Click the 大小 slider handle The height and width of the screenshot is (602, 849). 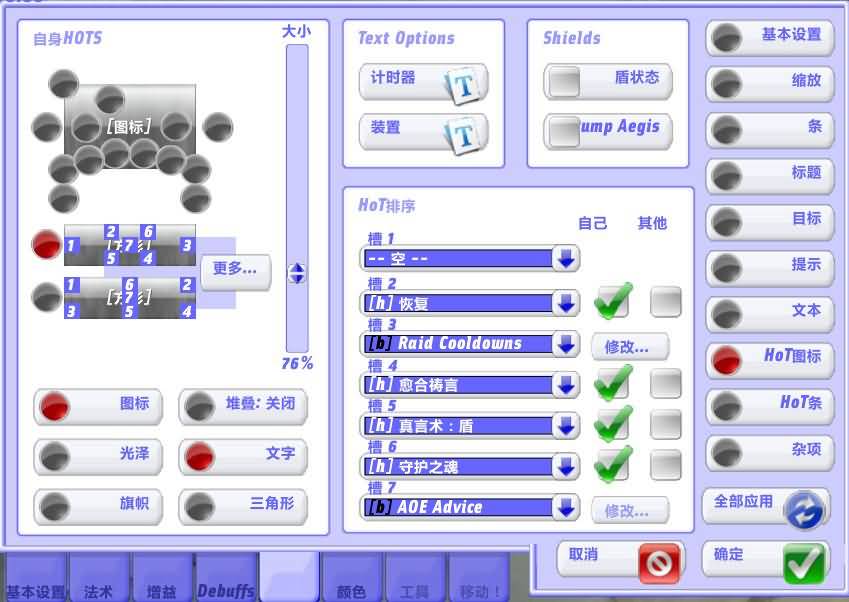click(x=297, y=273)
